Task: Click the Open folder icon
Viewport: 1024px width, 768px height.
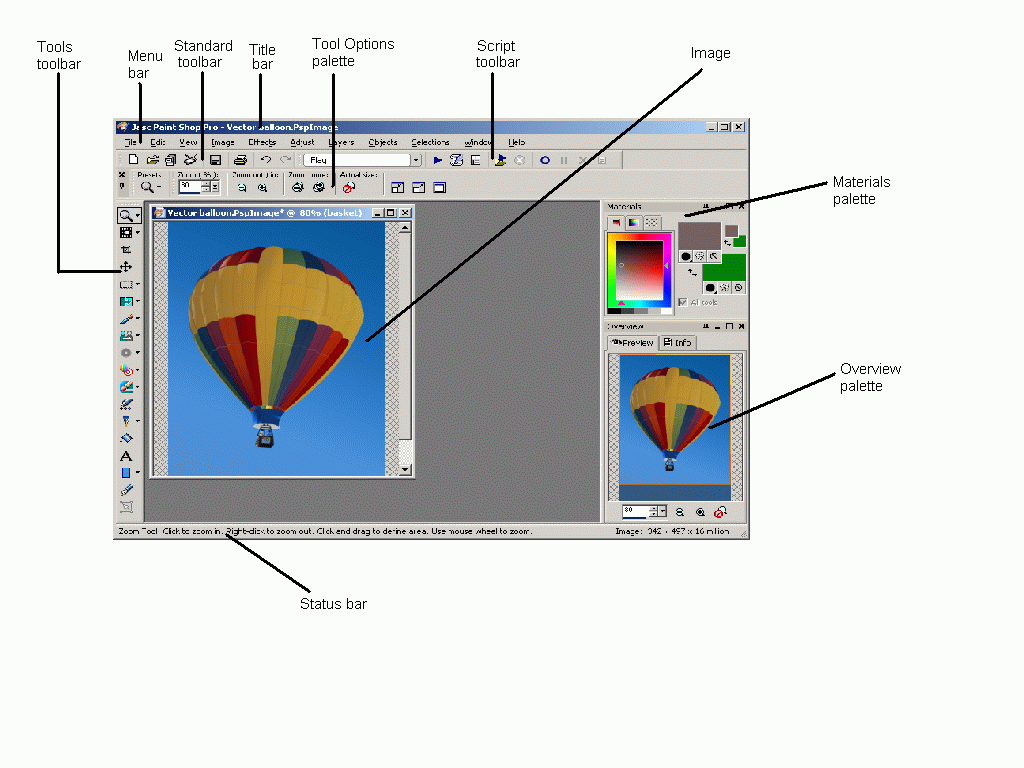Action: click(x=153, y=160)
